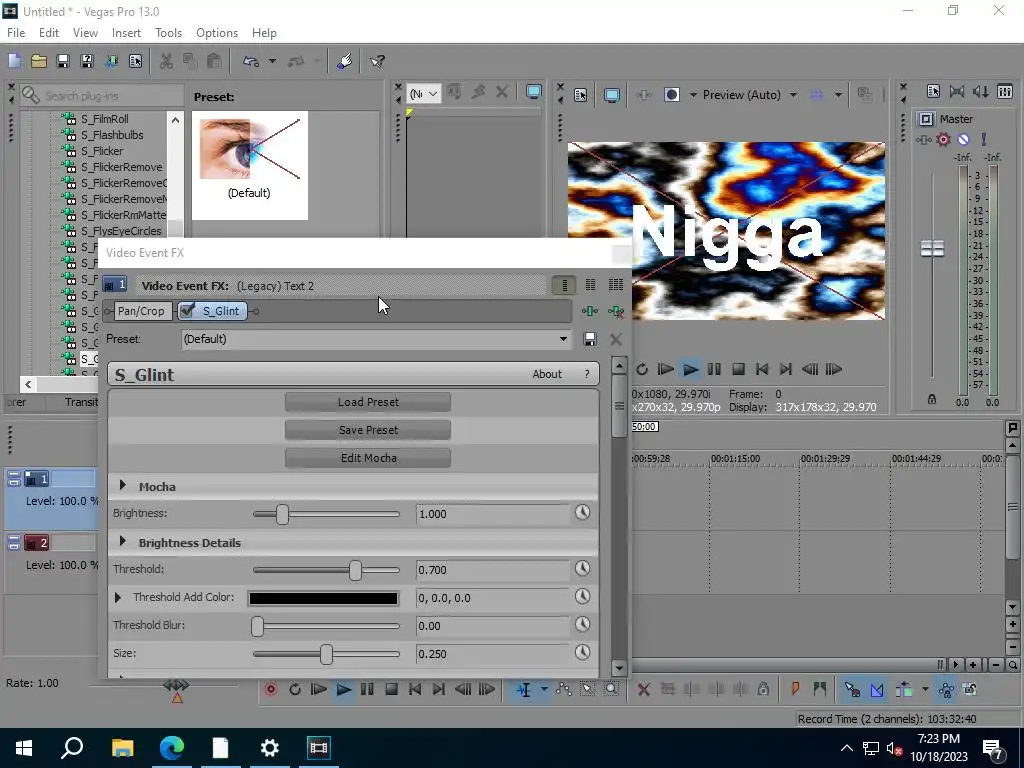Click the About link in S_Glint

547,374
